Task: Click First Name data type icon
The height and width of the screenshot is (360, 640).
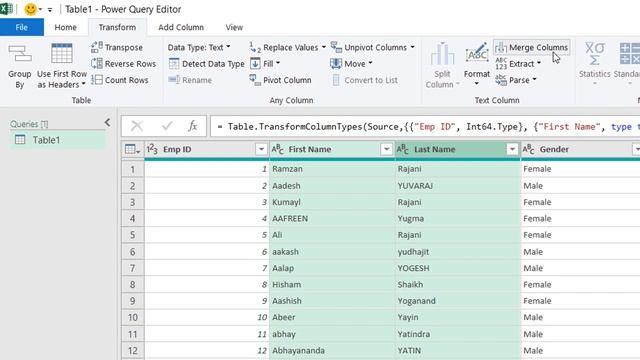Action: (x=278, y=149)
